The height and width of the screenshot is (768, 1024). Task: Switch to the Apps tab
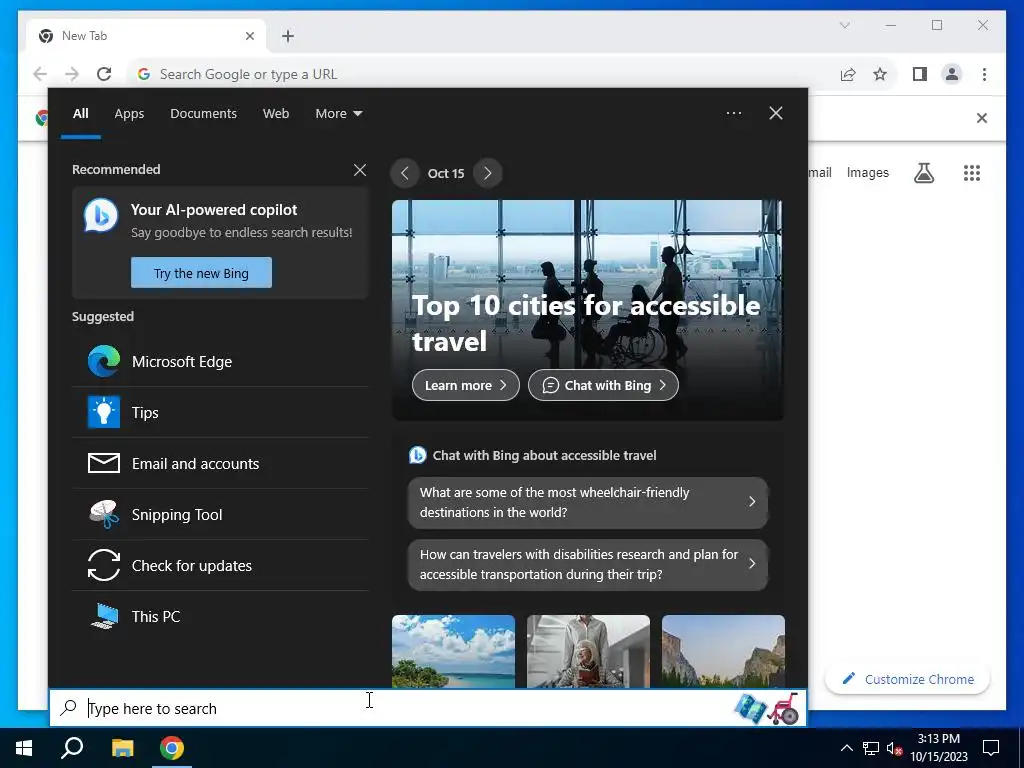(x=129, y=113)
